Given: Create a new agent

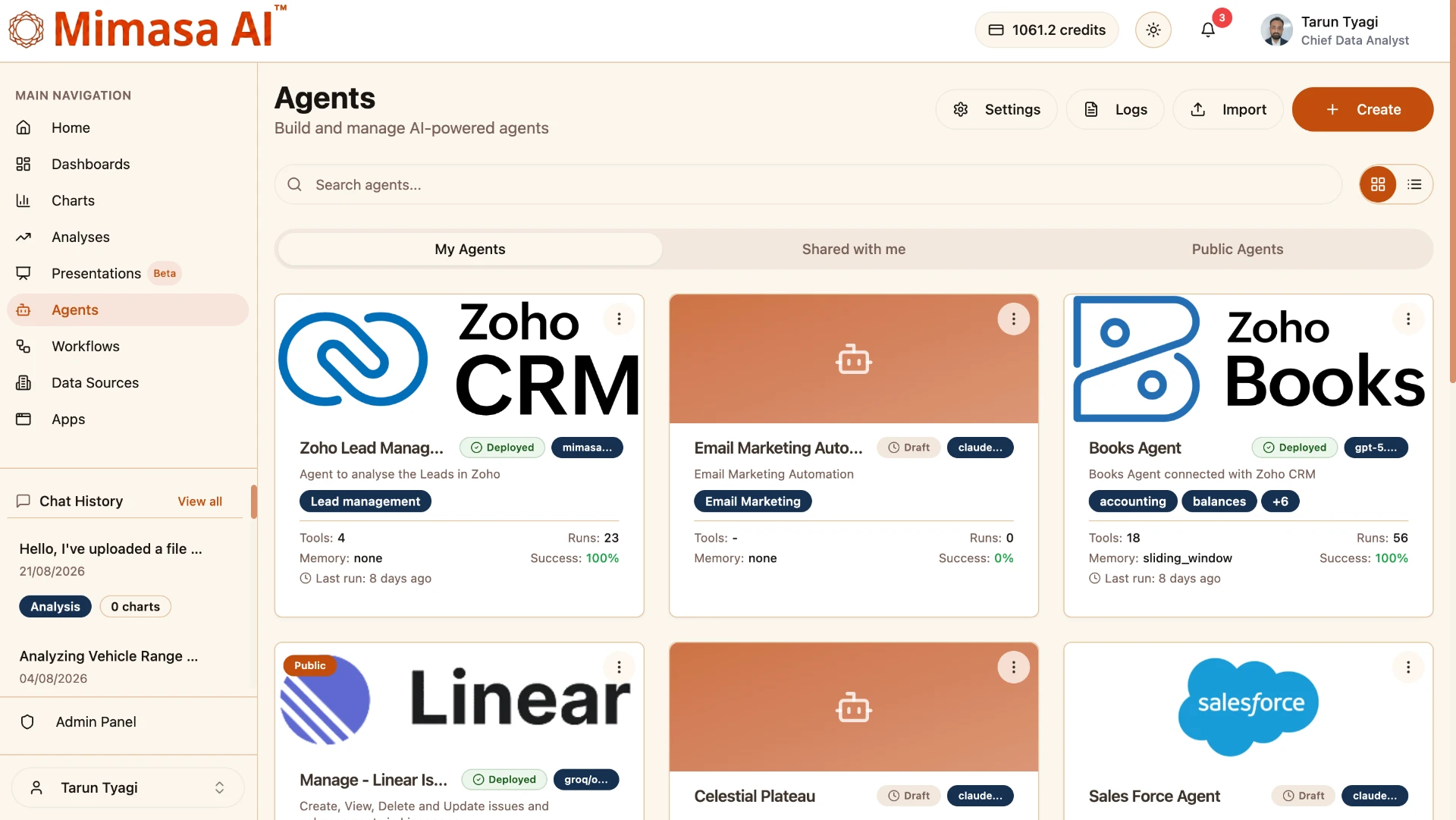Looking at the screenshot, I should 1363,109.
